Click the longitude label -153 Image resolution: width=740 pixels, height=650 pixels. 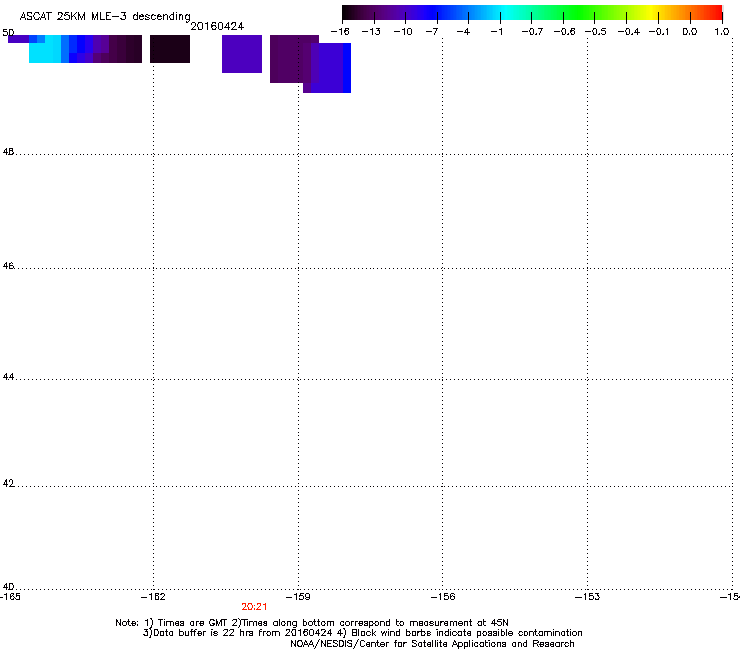pyautogui.click(x=588, y=597)
